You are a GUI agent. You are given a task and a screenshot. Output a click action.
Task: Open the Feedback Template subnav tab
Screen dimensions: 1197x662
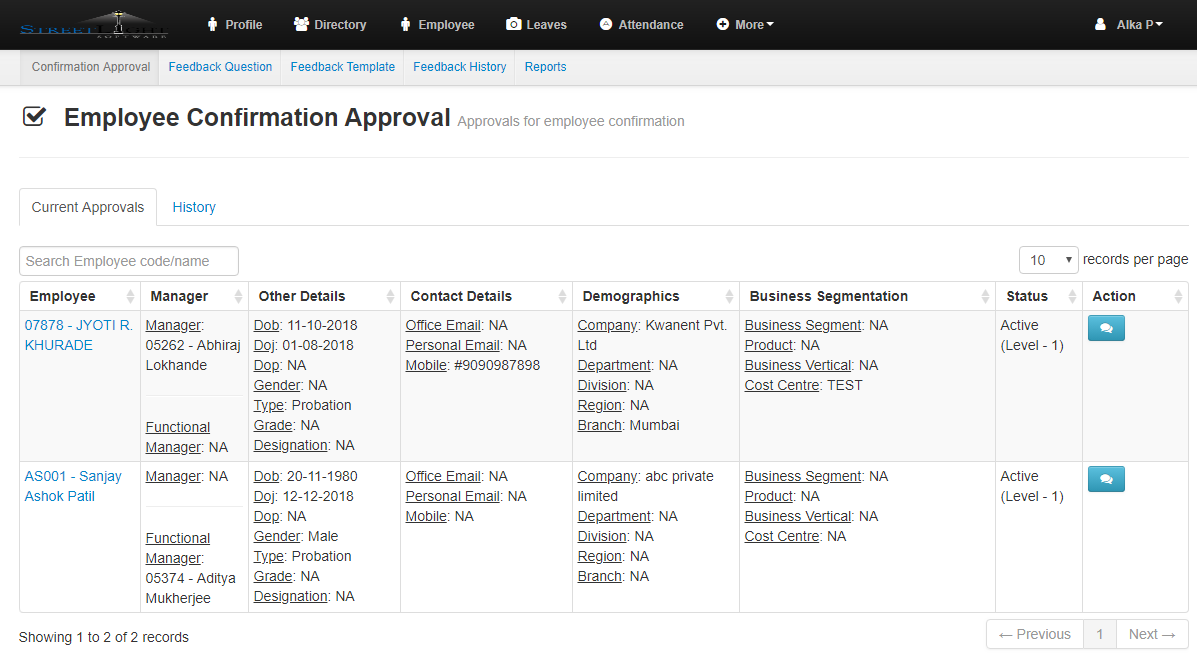[x=342, y=67]
